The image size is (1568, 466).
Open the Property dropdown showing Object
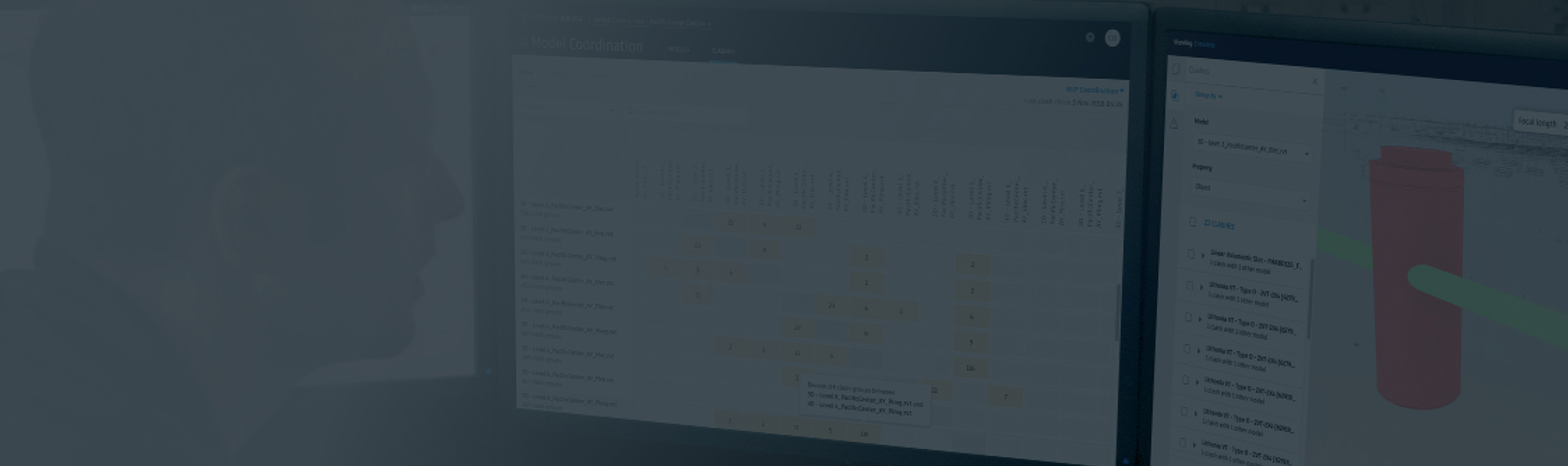(1249, 193)
